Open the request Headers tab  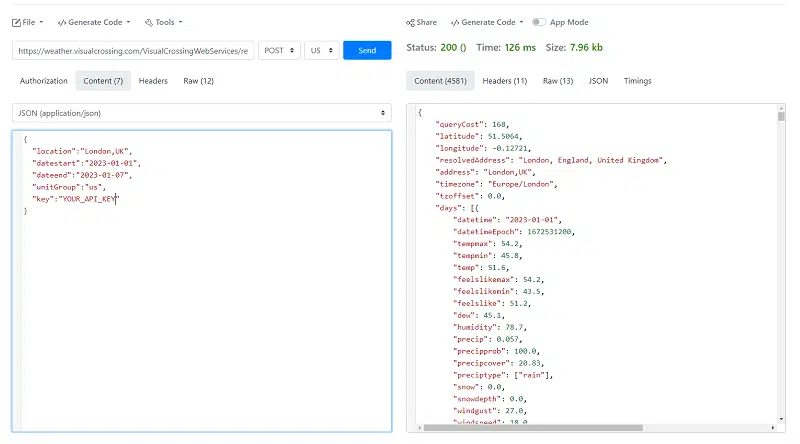pos(153,81)
